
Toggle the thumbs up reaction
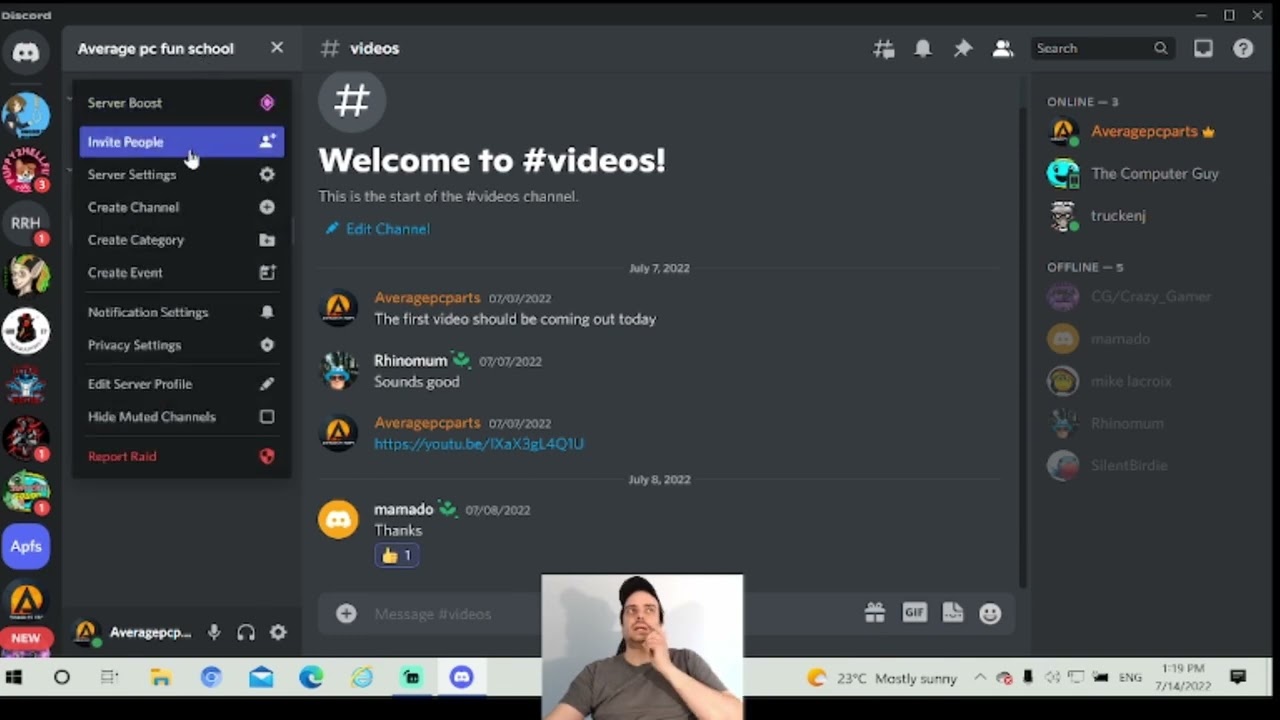397,555
